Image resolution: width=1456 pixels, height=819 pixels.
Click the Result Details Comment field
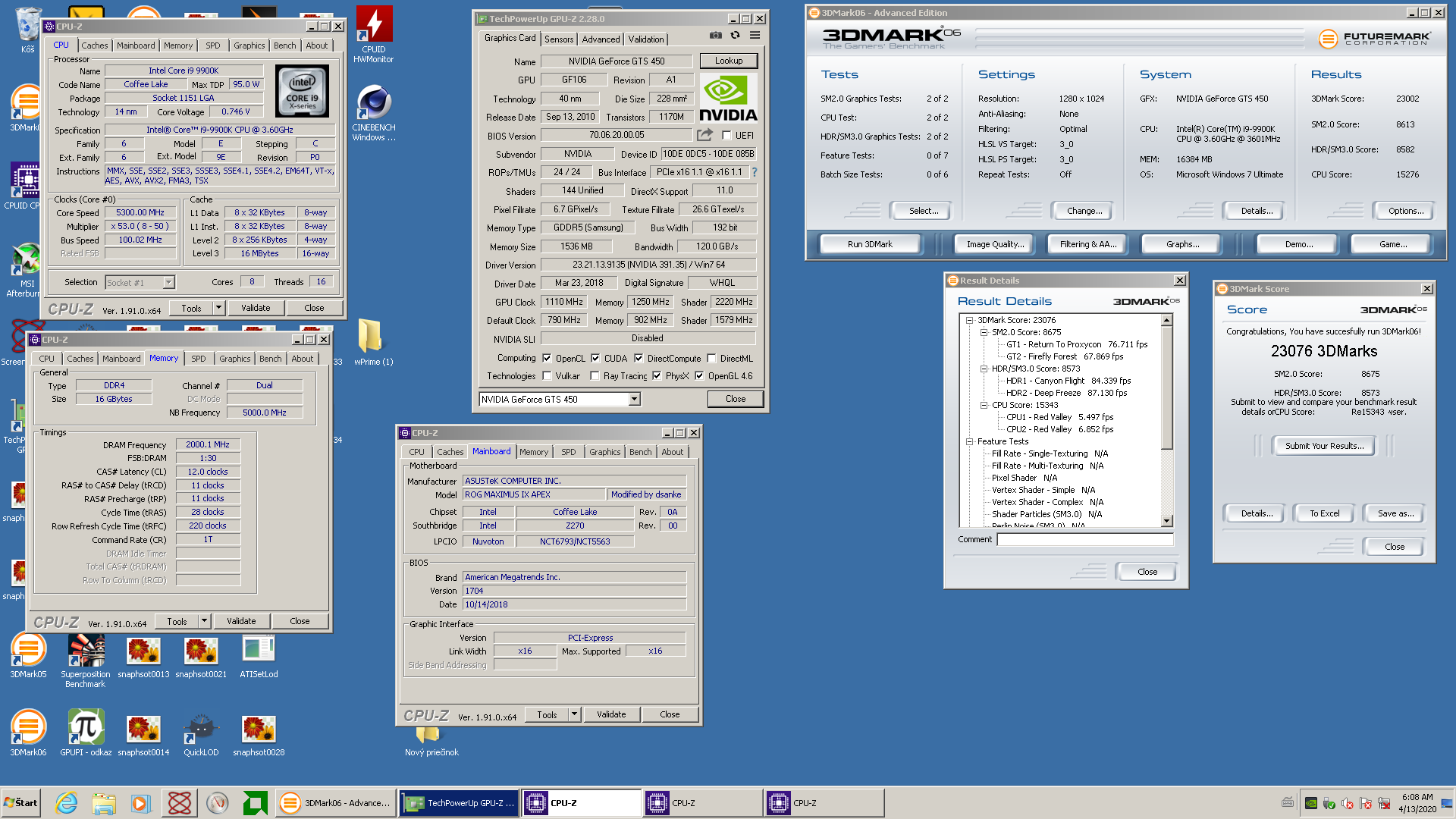click(x=1085, y=539)
